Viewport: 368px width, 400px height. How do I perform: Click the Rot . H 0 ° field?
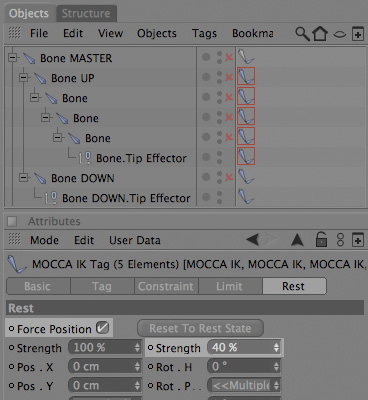click(244, 367)
